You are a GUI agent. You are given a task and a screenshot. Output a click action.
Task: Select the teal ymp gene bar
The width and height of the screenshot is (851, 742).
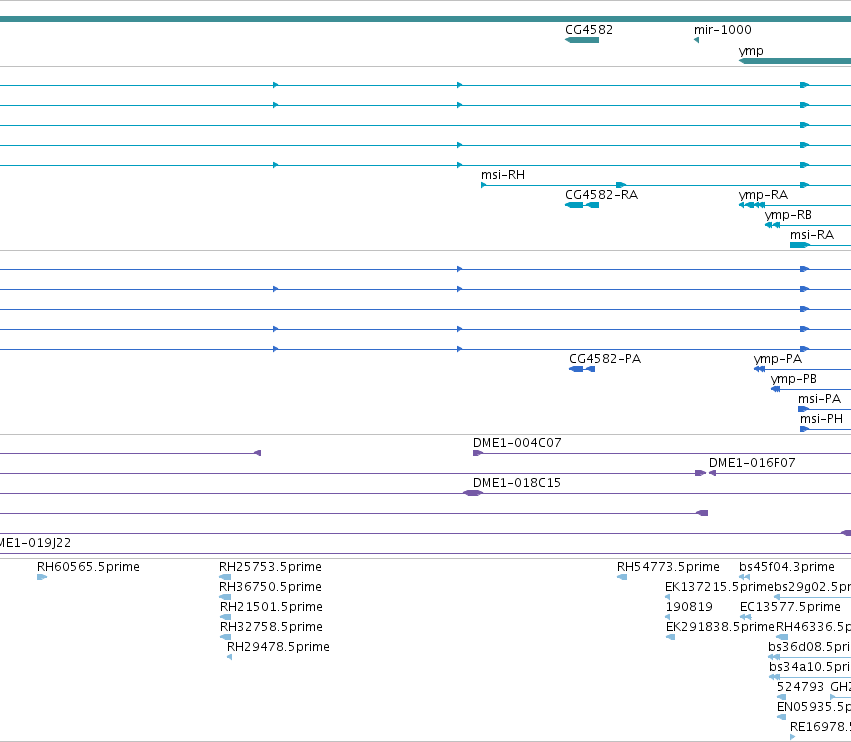pyautogui.click(x=795, y=61)
